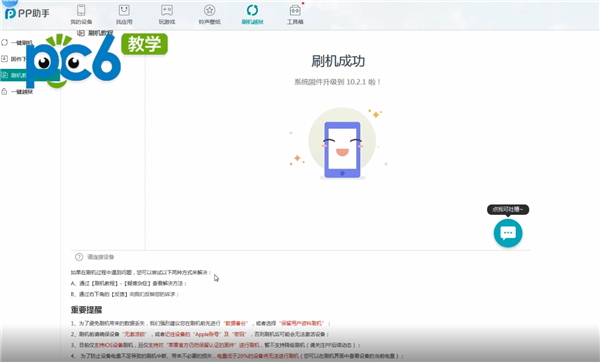This screenshot has height=362, width=600.
Task: Click the 点我可吐槽 tooltip label
Action: tap(508, 209)
